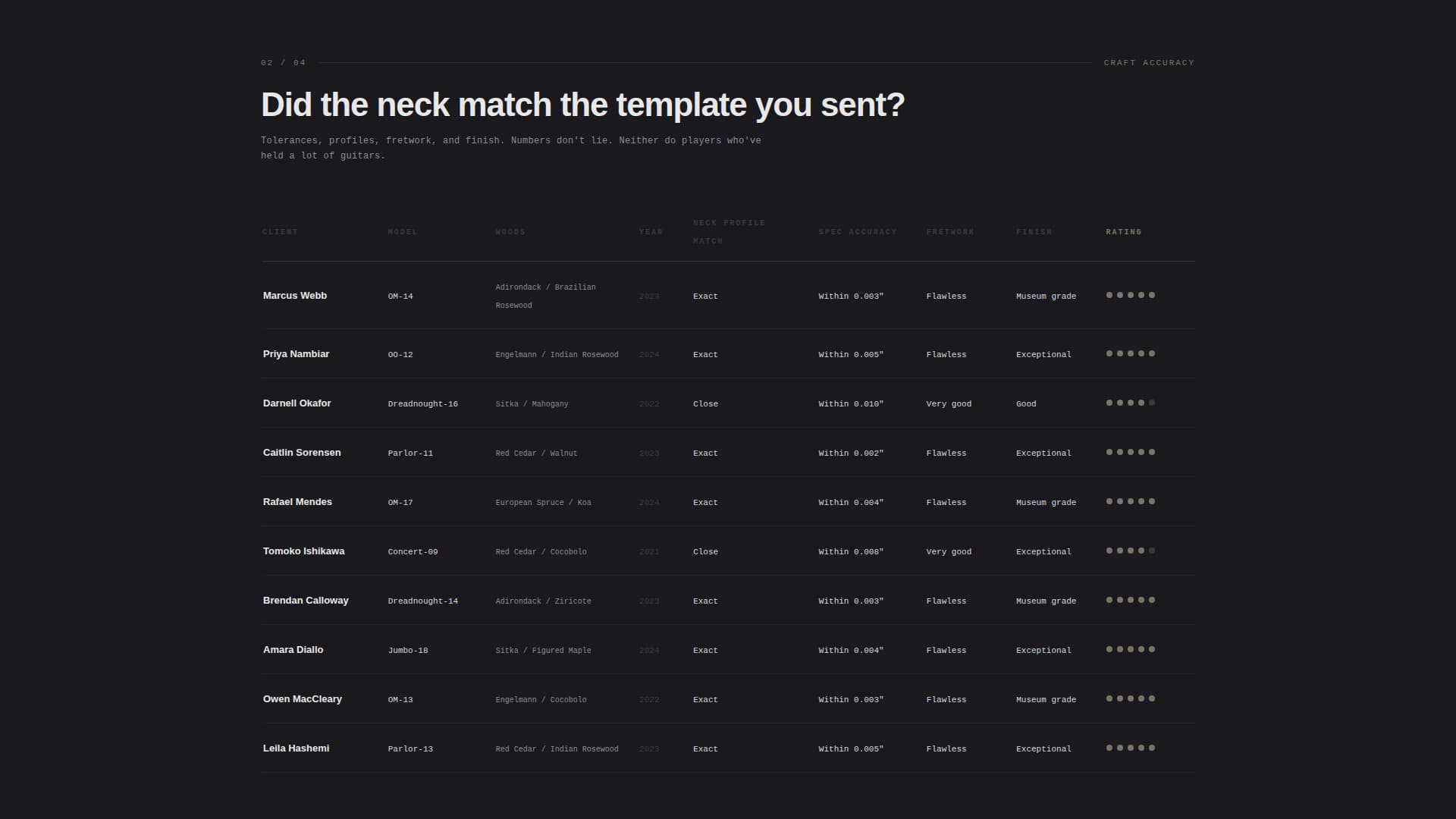Select the NECK PROFILE MATCH column header
Screen dimensions: 1456x819
pos(729,232)
